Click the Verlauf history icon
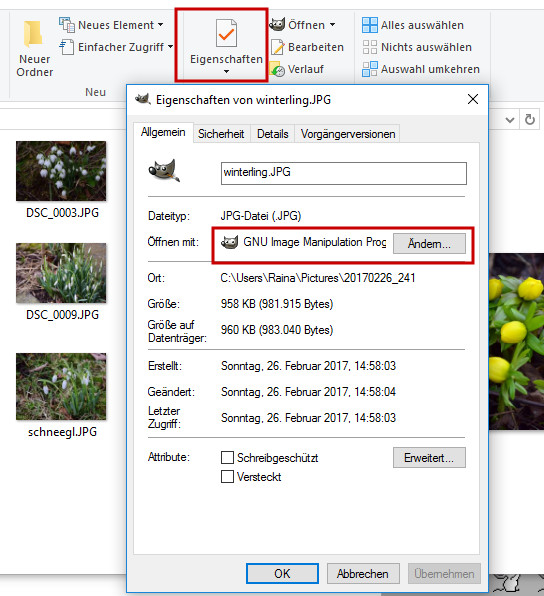The width and height of the screenshot is (544, 596). tap(277, 69)
